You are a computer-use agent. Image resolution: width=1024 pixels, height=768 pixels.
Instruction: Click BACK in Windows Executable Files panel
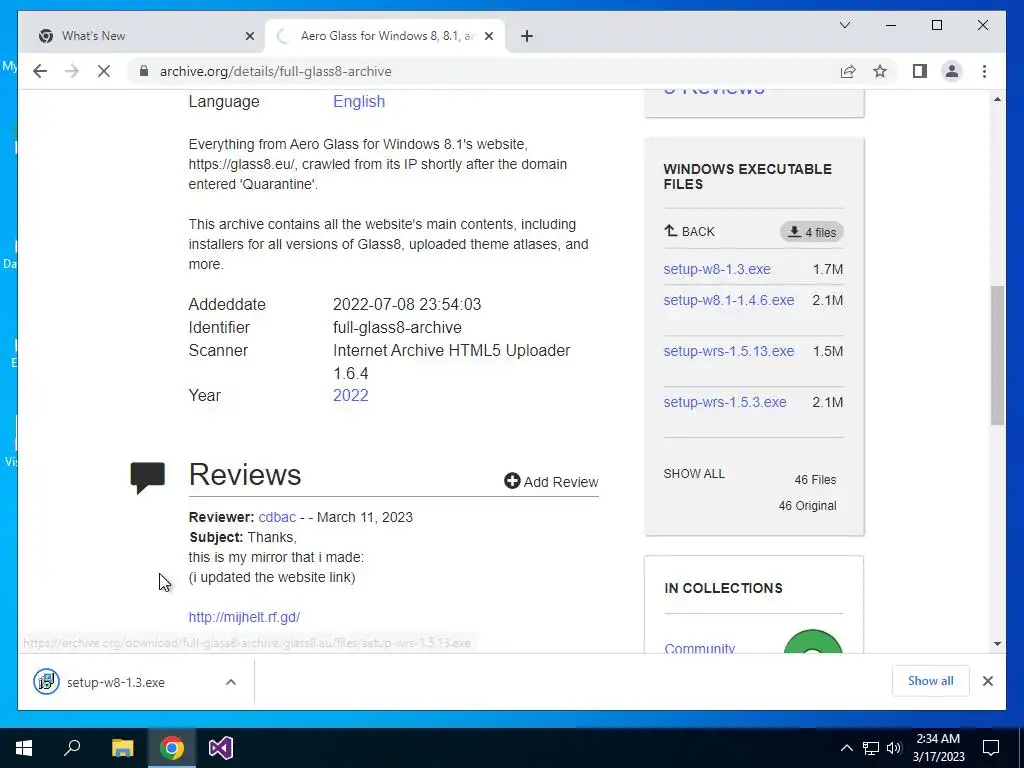coord(690,231)
